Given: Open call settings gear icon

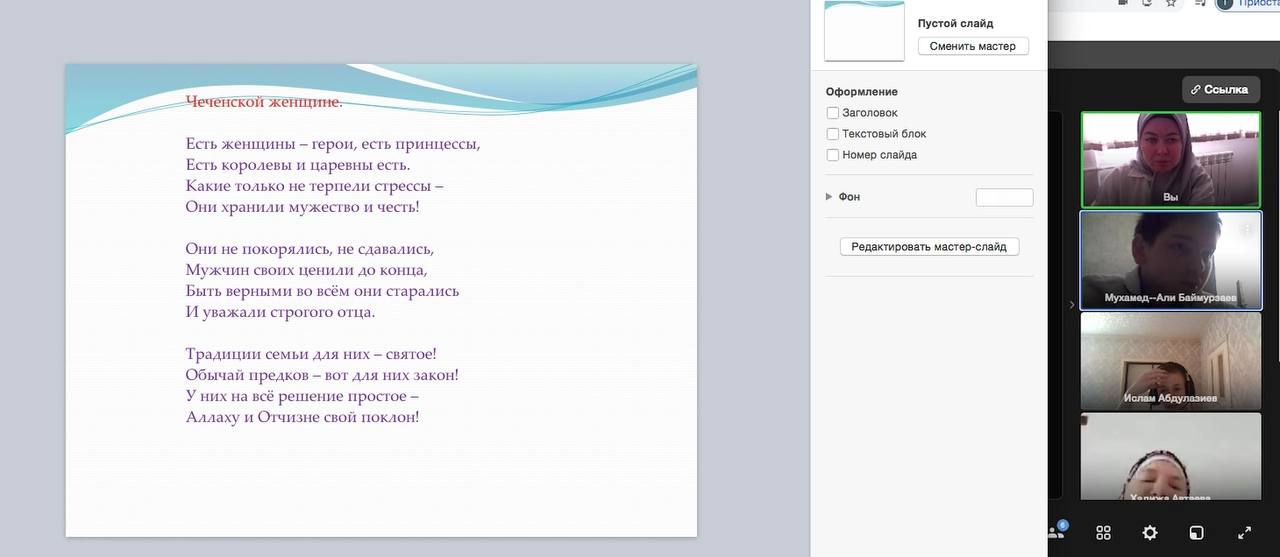Looking at the screenshot, I should coord(1150,533).
